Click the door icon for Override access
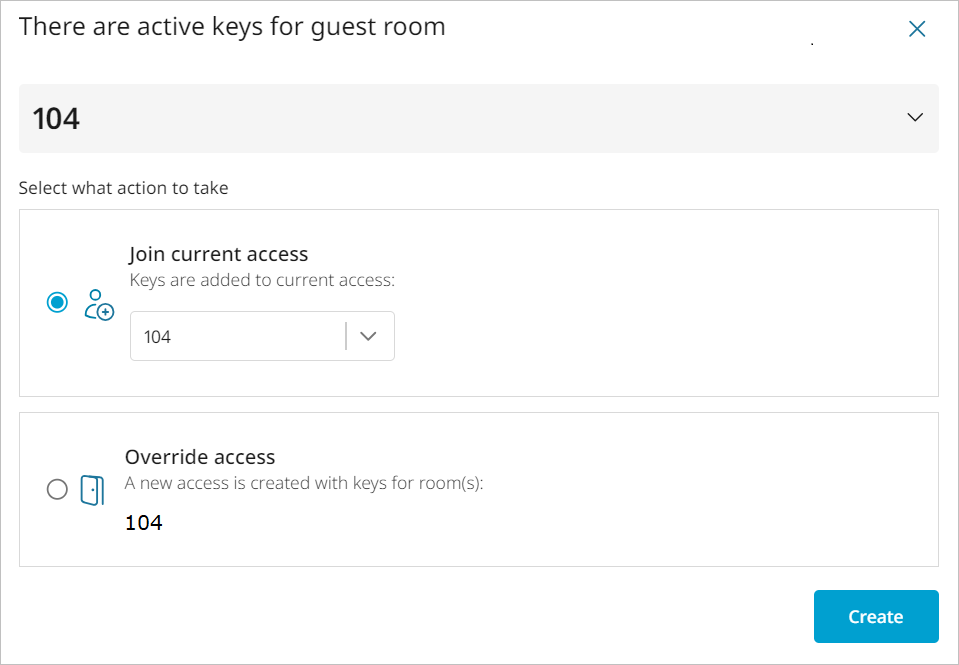959x665 pixels. [x=92, y=490]
